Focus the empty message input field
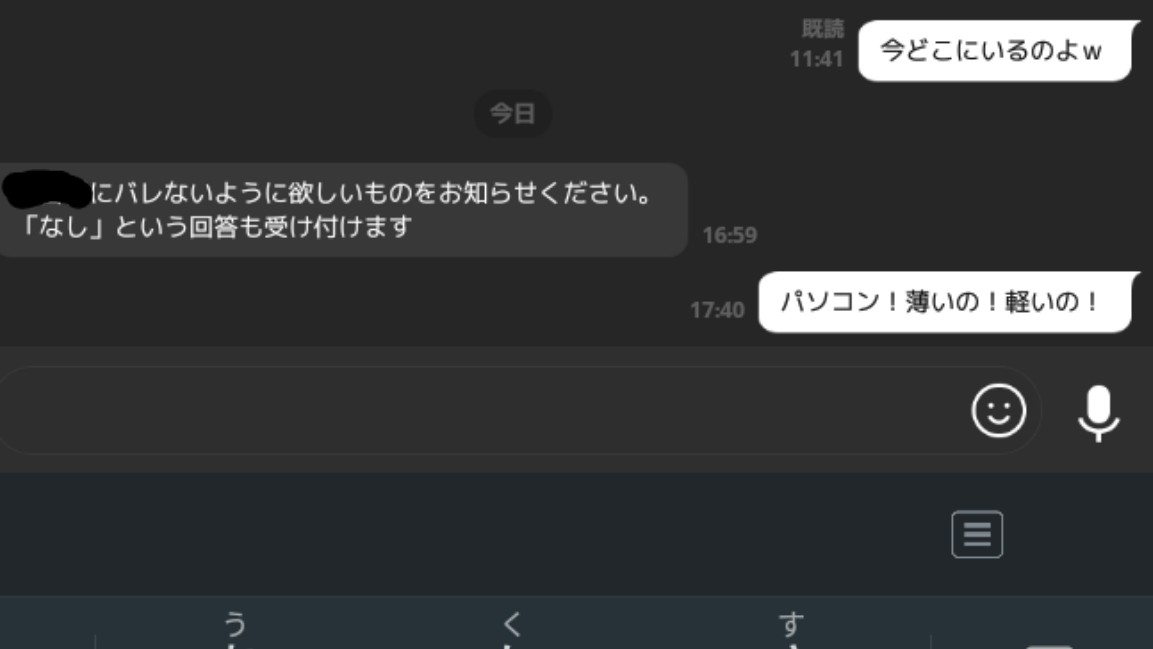The image size is (1153, 649). pyautogui.click(x=478, y=410)
